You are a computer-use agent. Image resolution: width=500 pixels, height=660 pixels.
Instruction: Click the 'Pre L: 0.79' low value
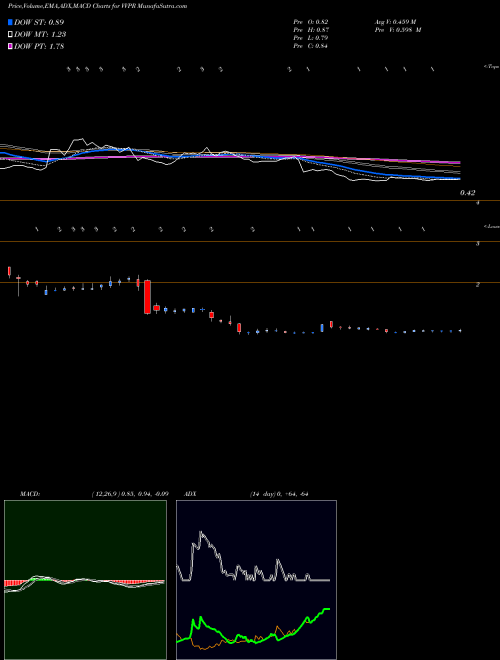pyautogui.click(x=311, y=38)
